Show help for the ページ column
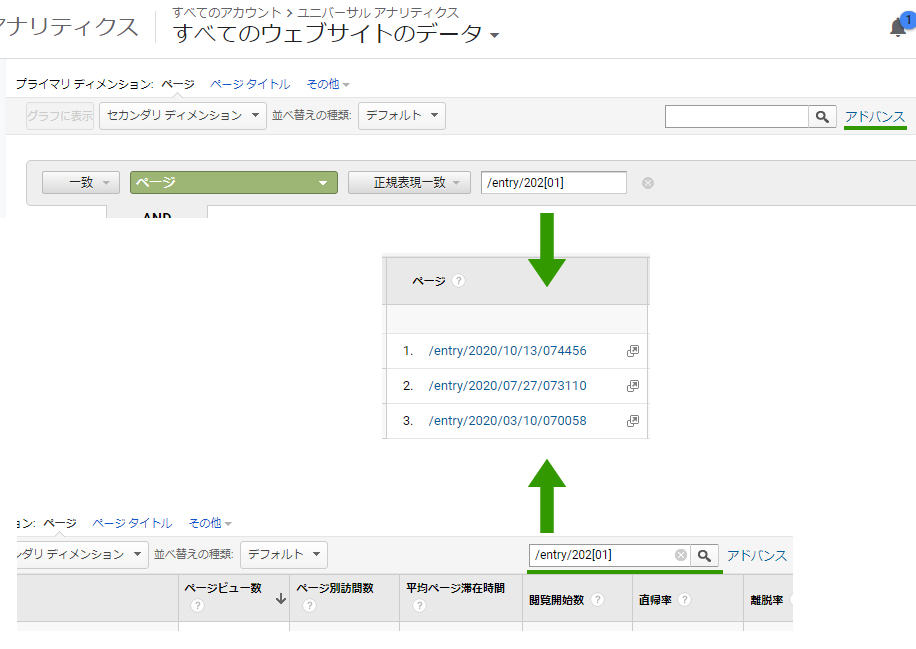Screen dimensions: 916x649 click(x=459, y=281)
